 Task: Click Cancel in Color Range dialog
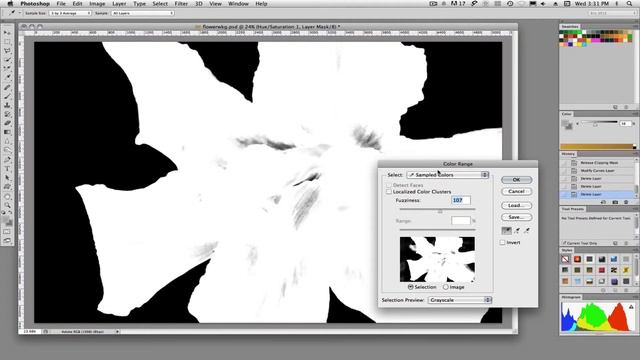(x=516, y=191)
